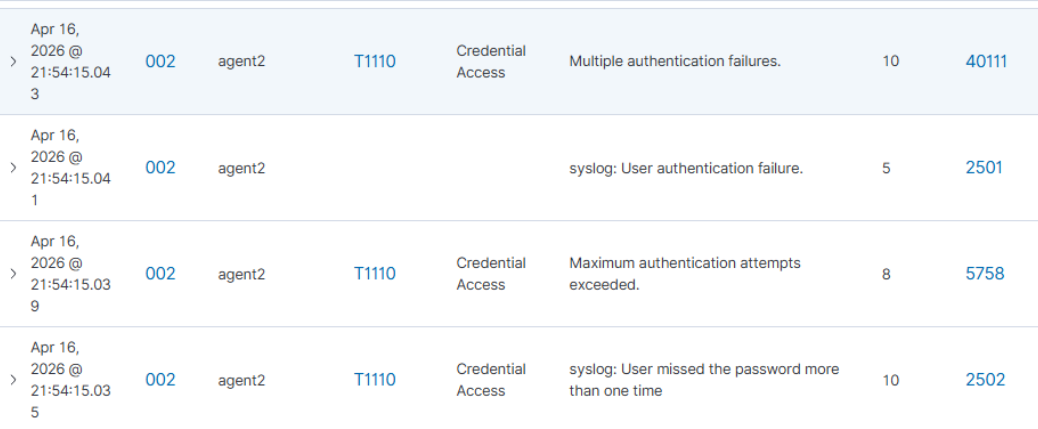Open rule ID 2502 link
This screenshot has width=1038, height=429.
tap(984, 380)
